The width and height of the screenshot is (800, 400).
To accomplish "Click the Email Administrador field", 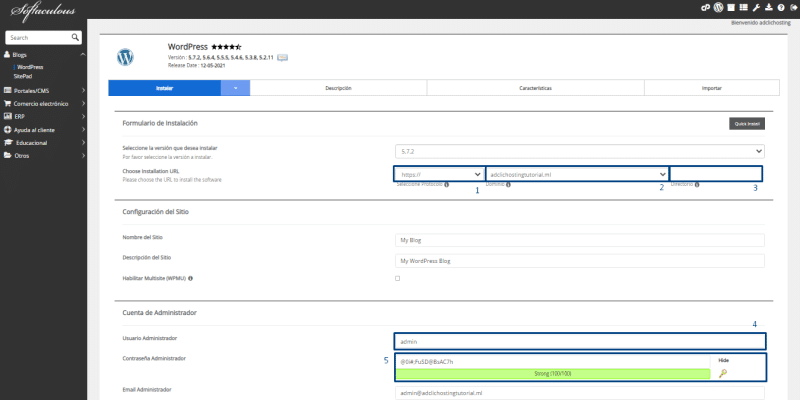I will (580, 393).
